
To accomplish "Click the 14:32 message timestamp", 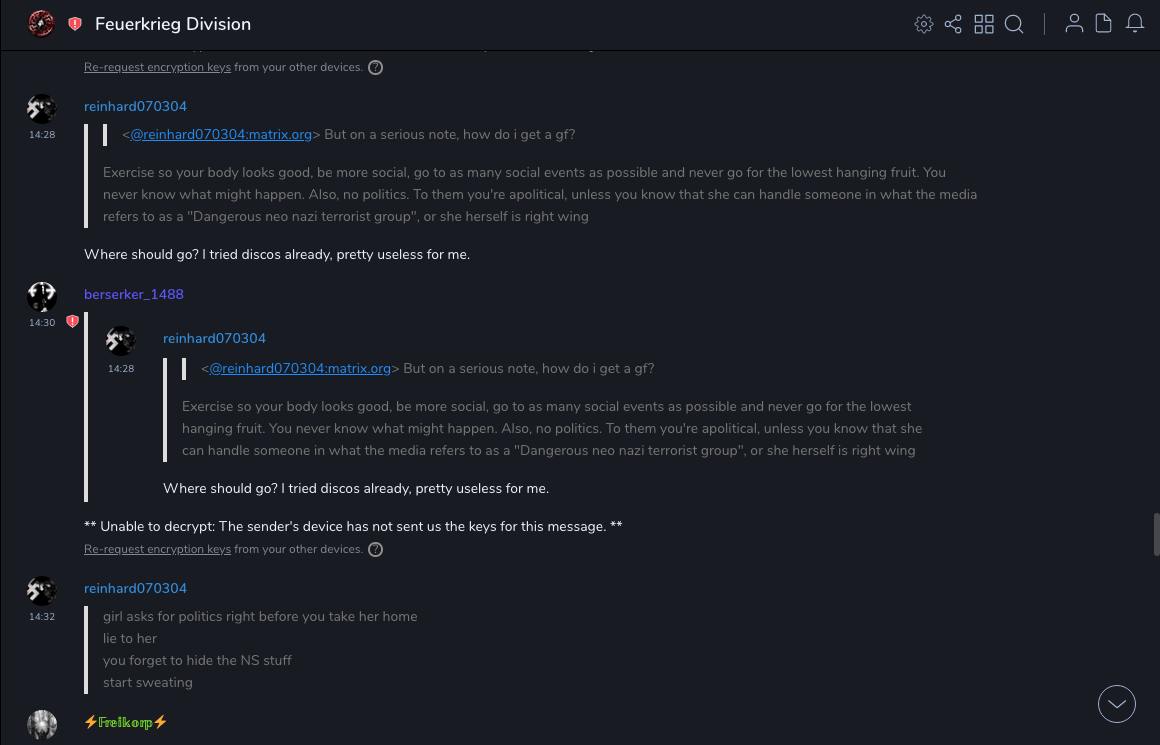I will (42, 617).
